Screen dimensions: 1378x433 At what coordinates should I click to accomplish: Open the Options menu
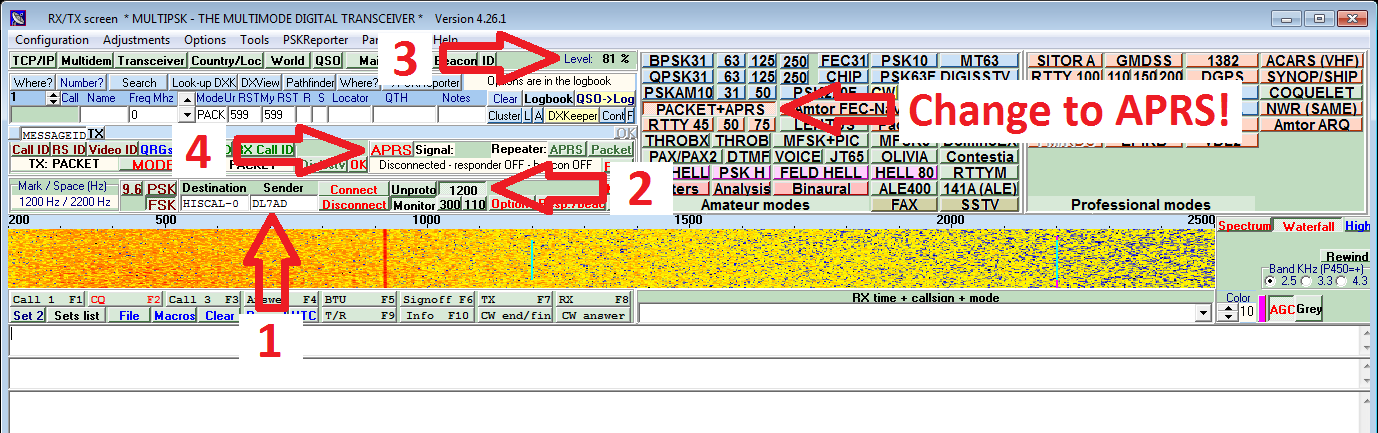click(205, 40)
